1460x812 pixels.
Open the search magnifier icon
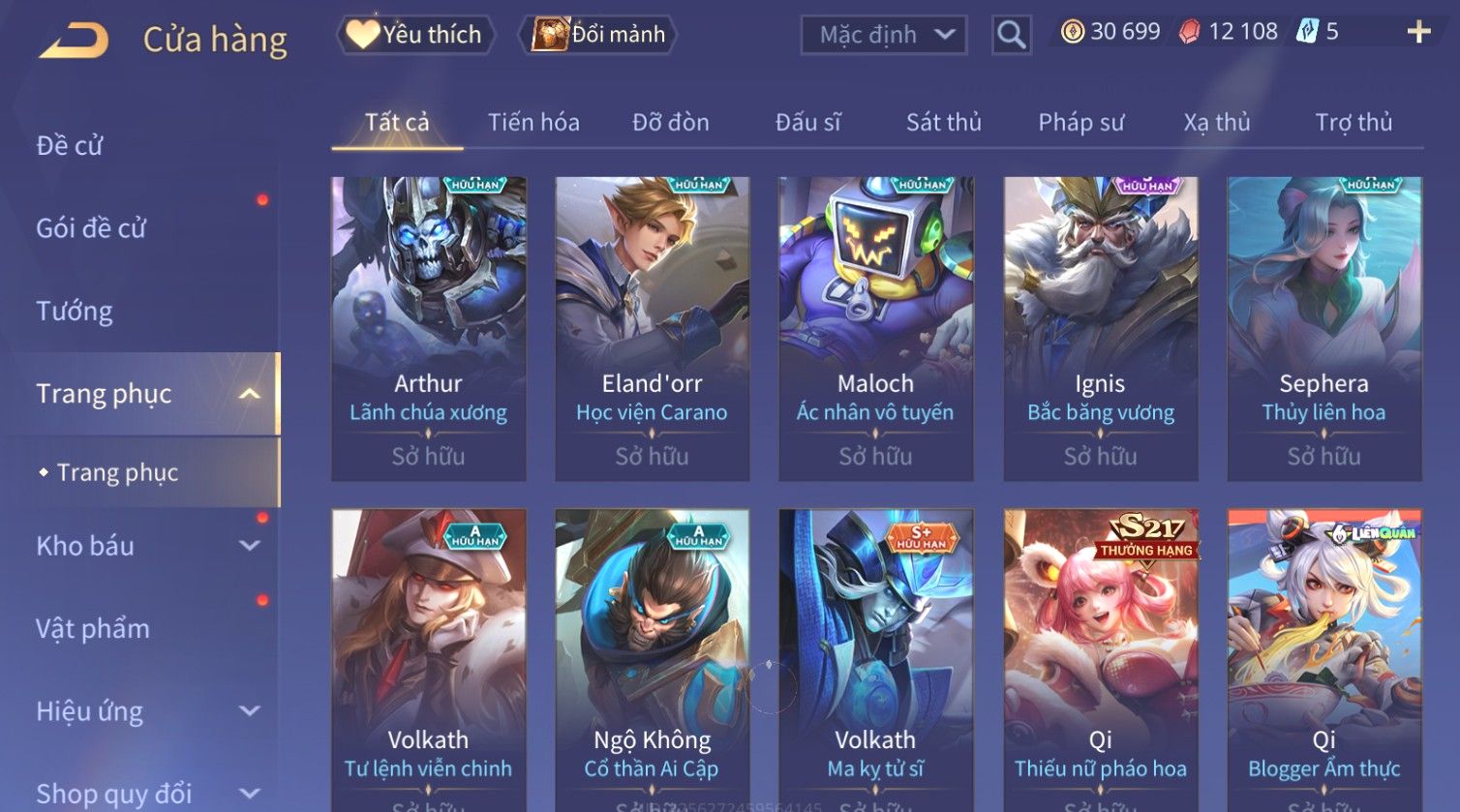coord(1011,36)
